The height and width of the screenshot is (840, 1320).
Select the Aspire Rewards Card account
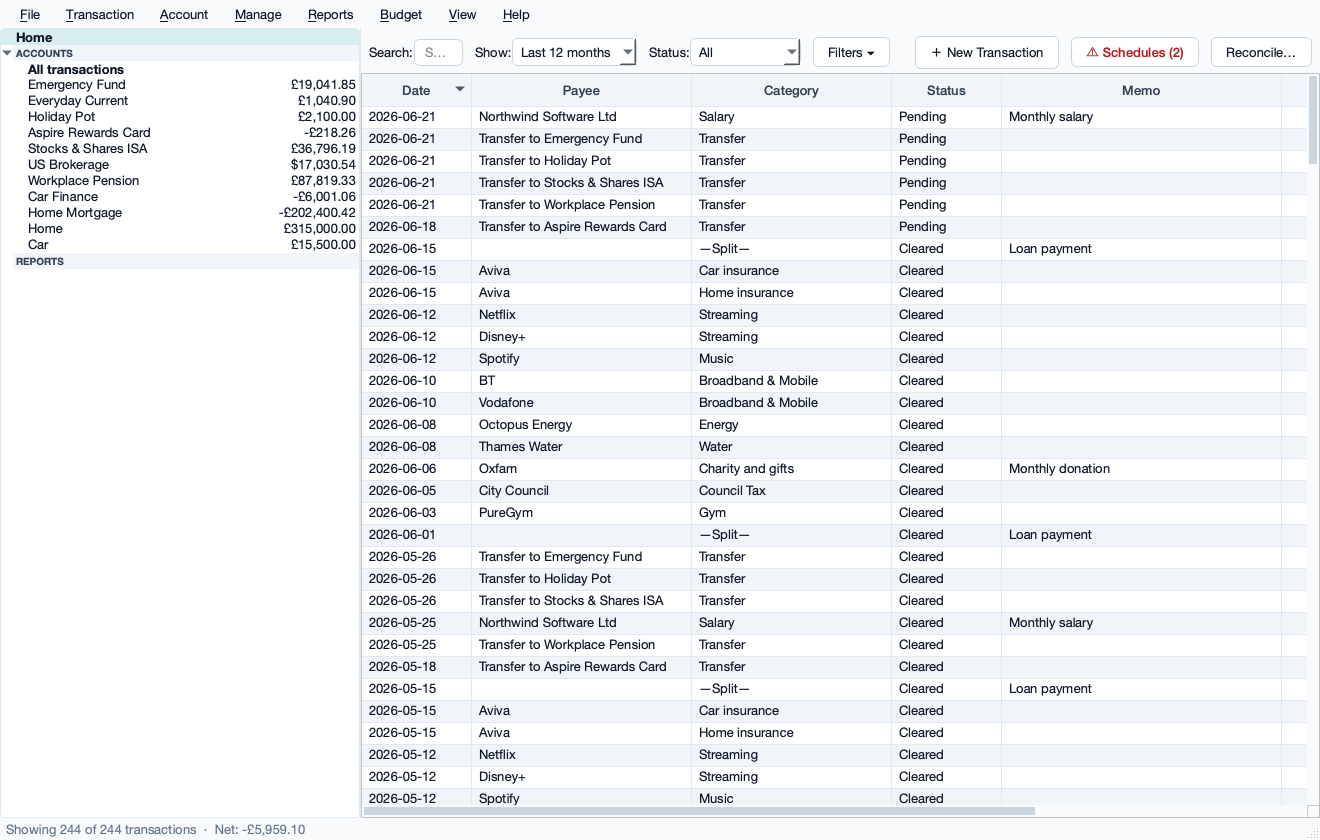180,133
